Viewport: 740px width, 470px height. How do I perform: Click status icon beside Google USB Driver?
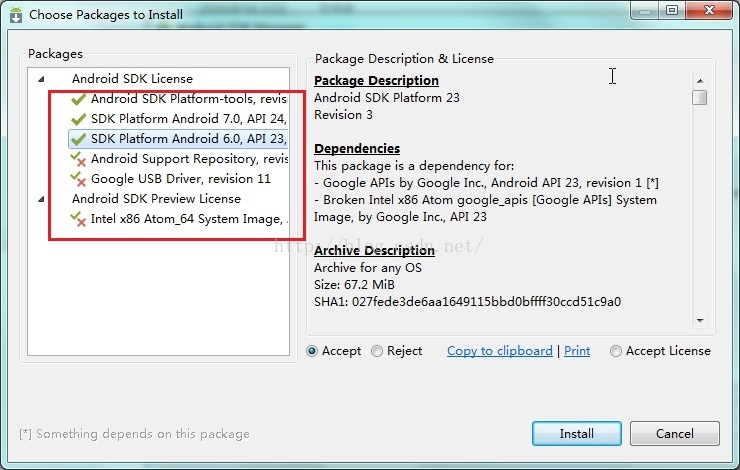78,179
